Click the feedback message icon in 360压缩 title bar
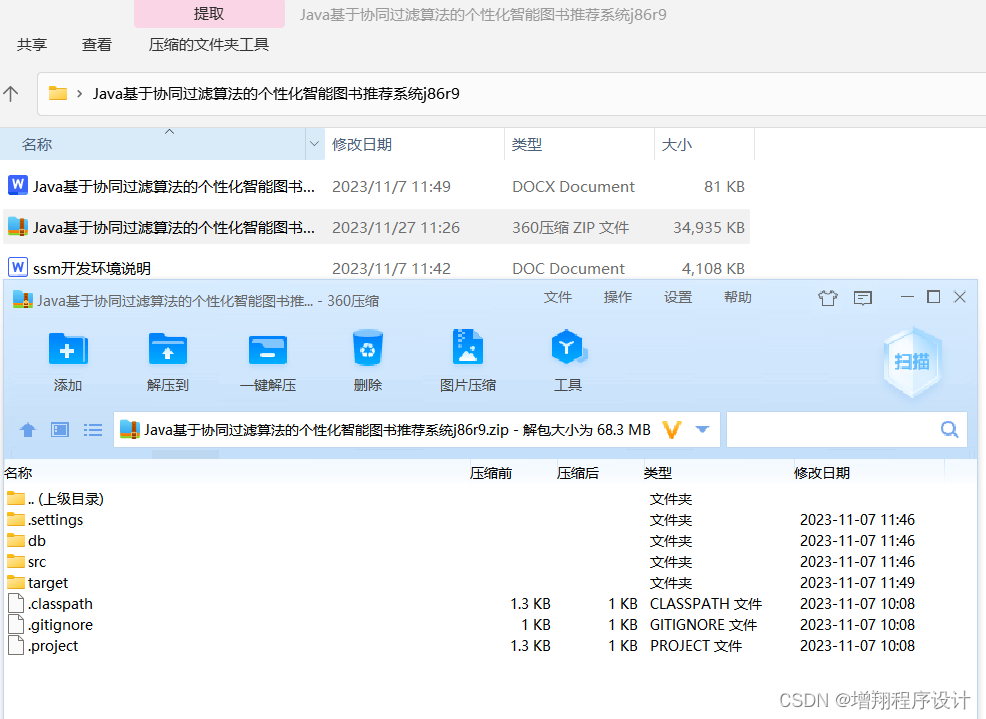The height and width of the screenshot is (719, 986). tap(863, 298)
